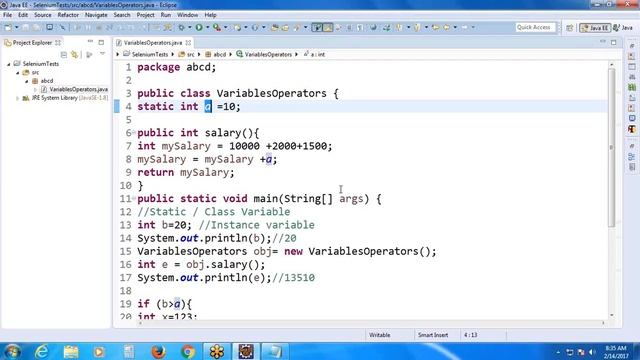The image size is (640, 360).
Task: Collapse the SeleniumTests project node
Action: (9, 64)
